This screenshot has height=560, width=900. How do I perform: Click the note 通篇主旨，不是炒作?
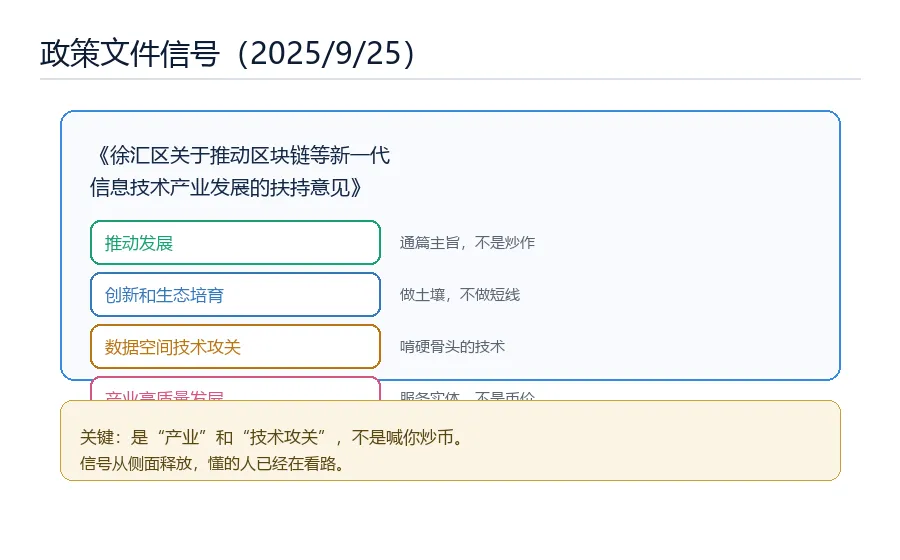point(467,243)
